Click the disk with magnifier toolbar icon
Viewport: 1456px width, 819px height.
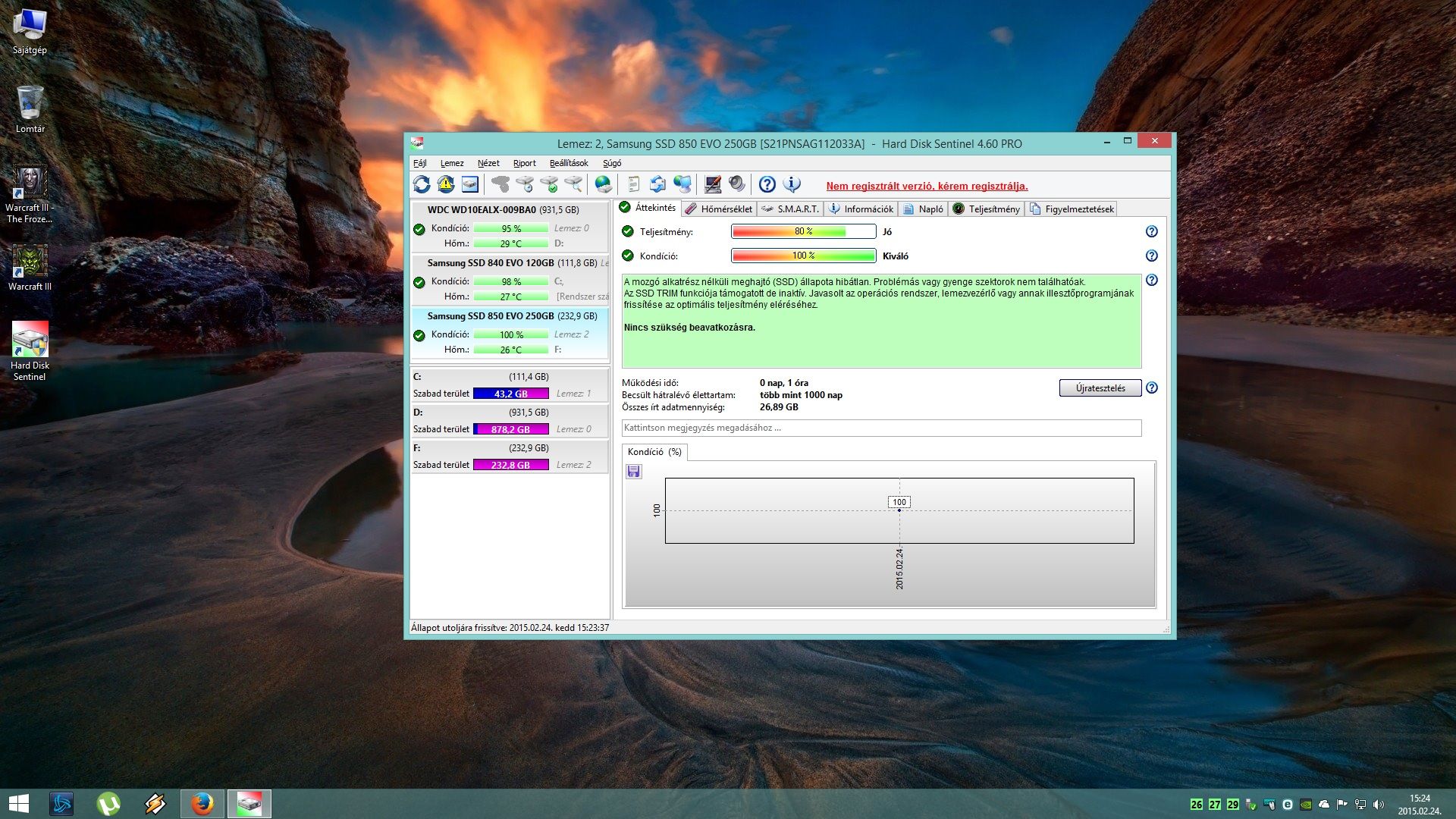[574, 184]
